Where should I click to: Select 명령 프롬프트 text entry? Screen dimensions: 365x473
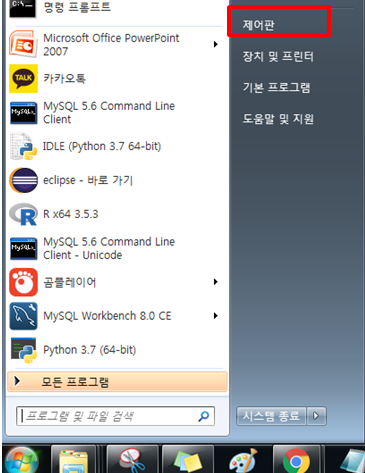pos(77,7)
